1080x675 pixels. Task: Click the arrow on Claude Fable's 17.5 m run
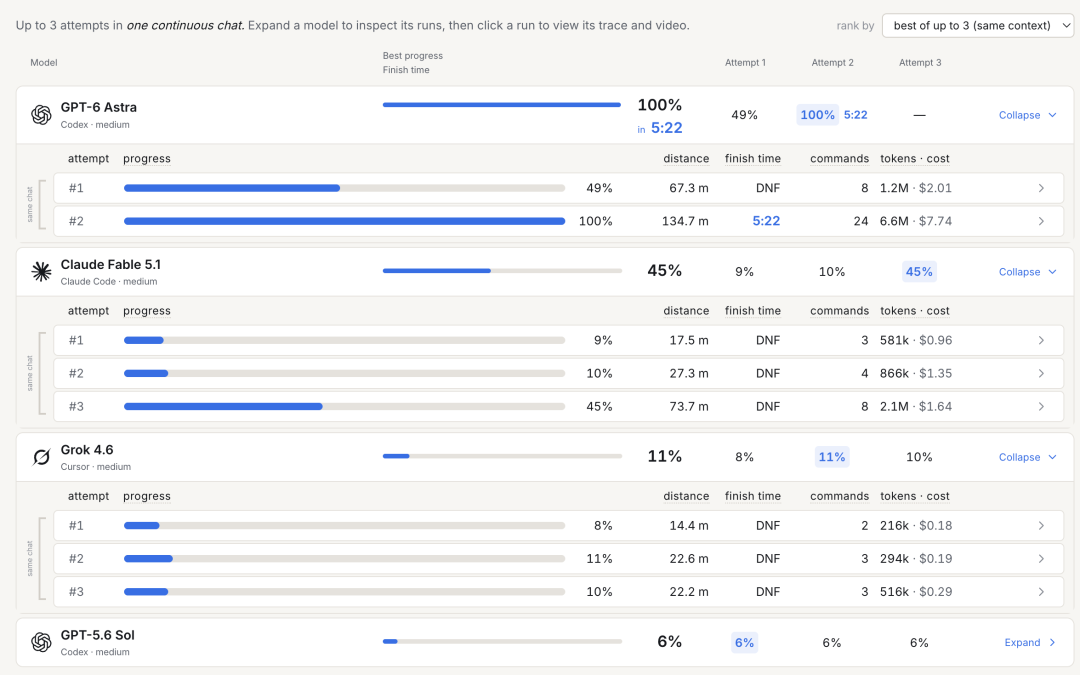point(1041,340)
